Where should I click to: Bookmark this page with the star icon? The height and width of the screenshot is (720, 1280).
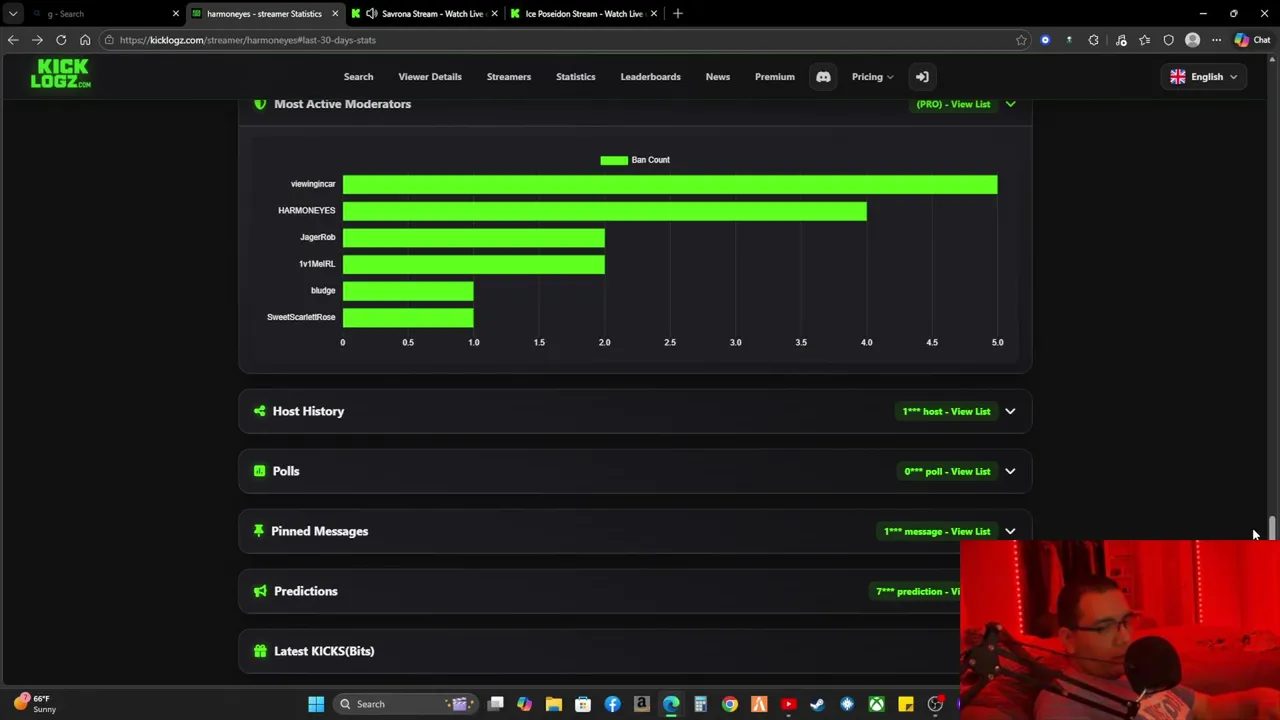click(x=1021, y=40)
